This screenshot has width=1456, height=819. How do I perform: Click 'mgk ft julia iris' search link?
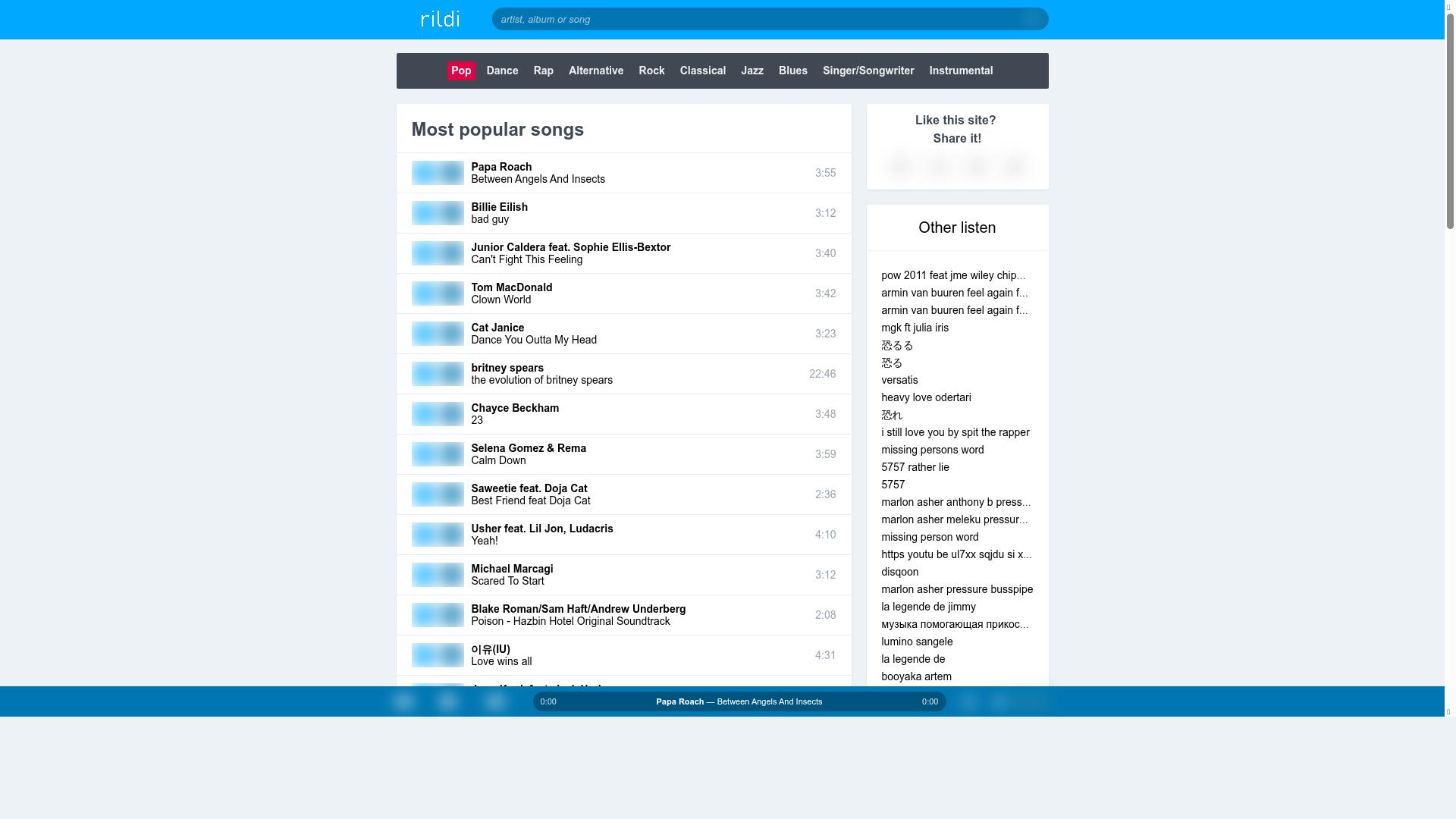914,328
